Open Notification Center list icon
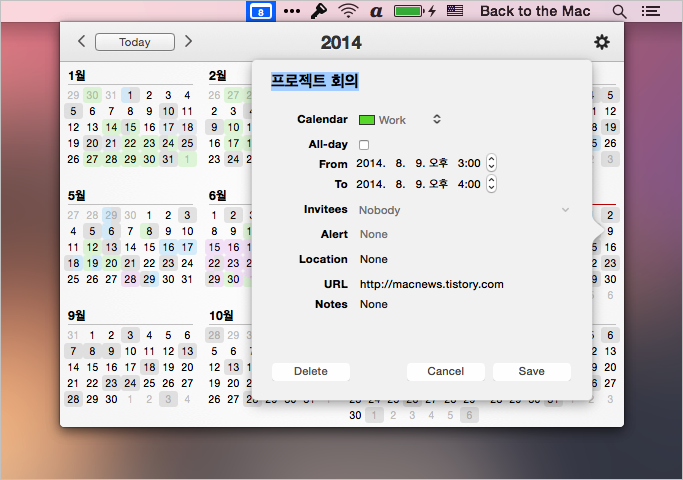This screenshot has height=480, width=683. (x=651, y=11)
